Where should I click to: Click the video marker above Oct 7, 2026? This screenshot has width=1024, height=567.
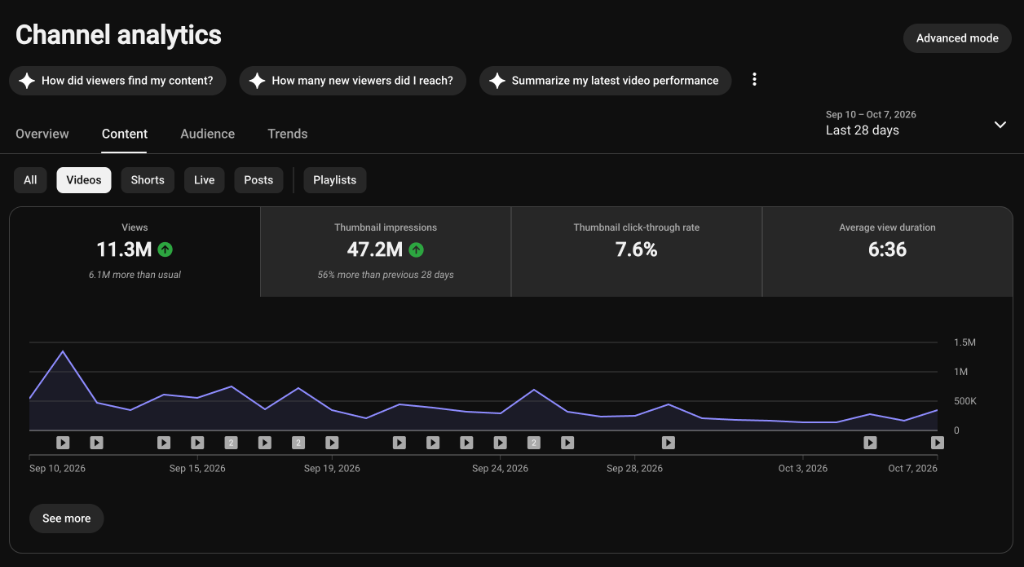coord(937,443)
